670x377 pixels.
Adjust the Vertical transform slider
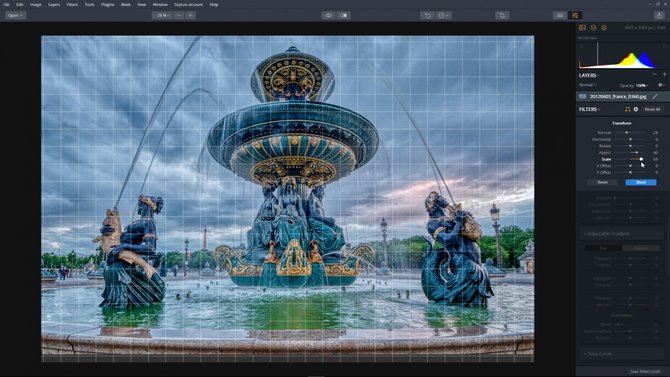[x=631, y=133]
